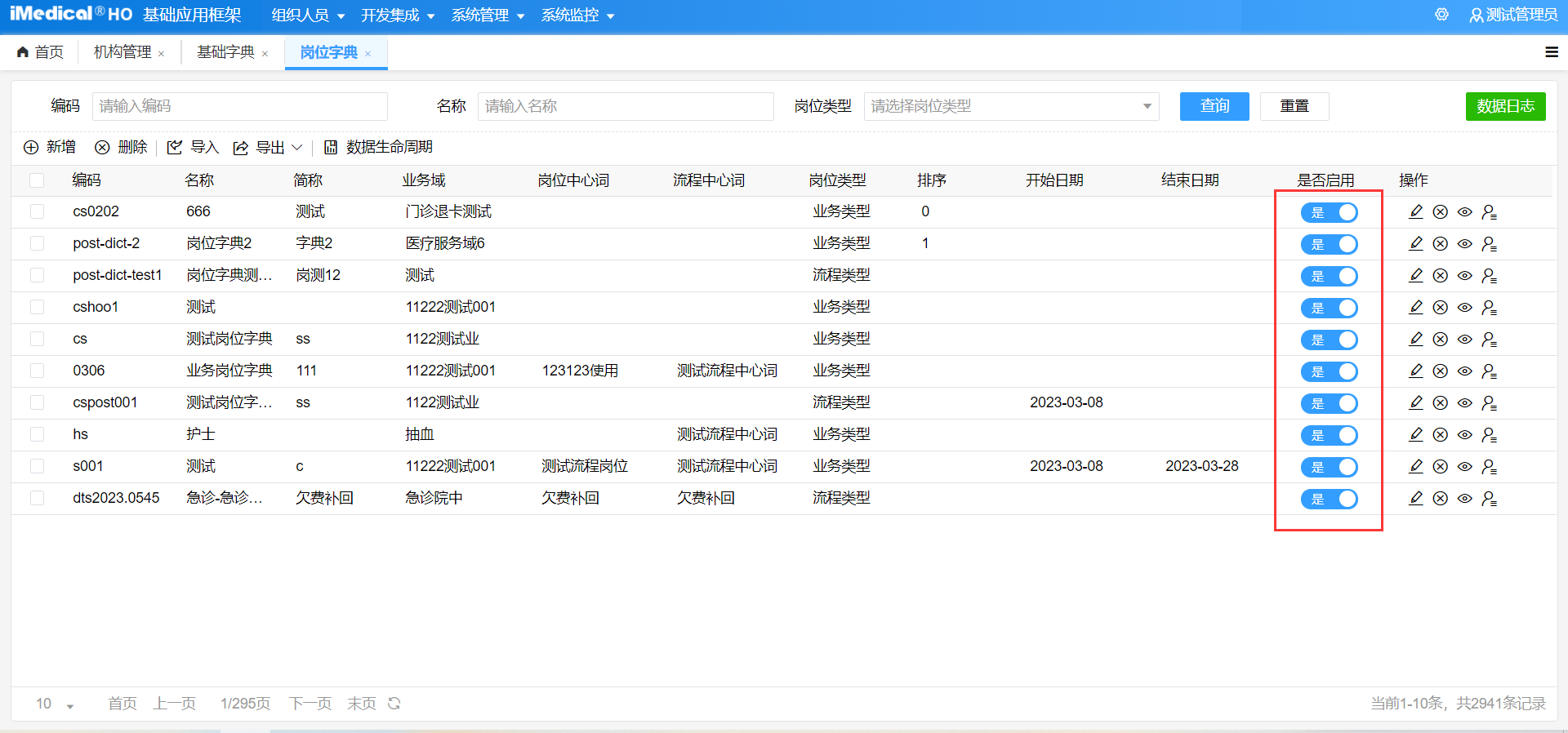
Task: Click the 删除 toolbar button
Action: coord(121,147)
